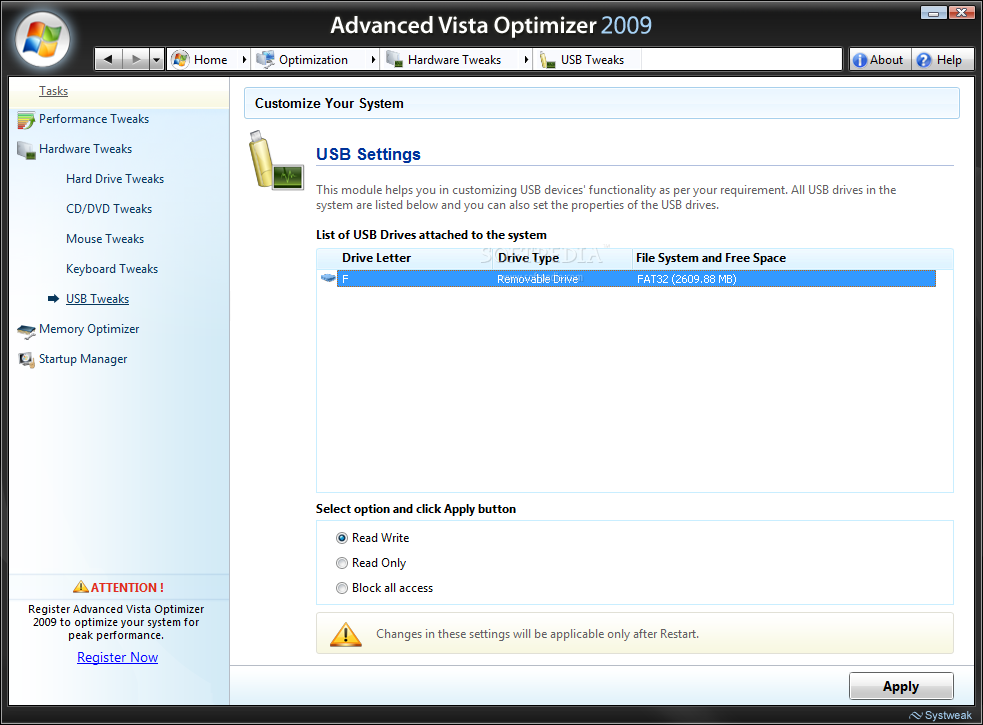The width and height of the screenshot is (983, 725).
Task: Expand the arrow after Hardware Tweaks breadcrumb
Action: [x=526, y=60]
